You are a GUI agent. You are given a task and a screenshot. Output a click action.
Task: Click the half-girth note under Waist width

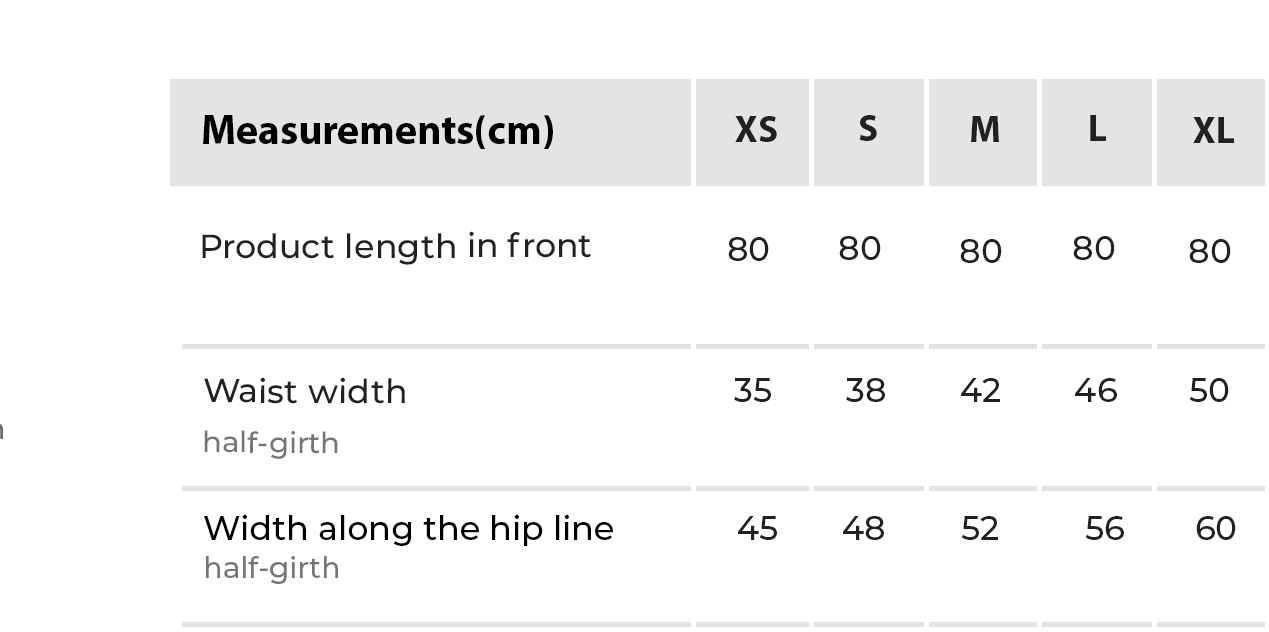(x=271, y=443)
